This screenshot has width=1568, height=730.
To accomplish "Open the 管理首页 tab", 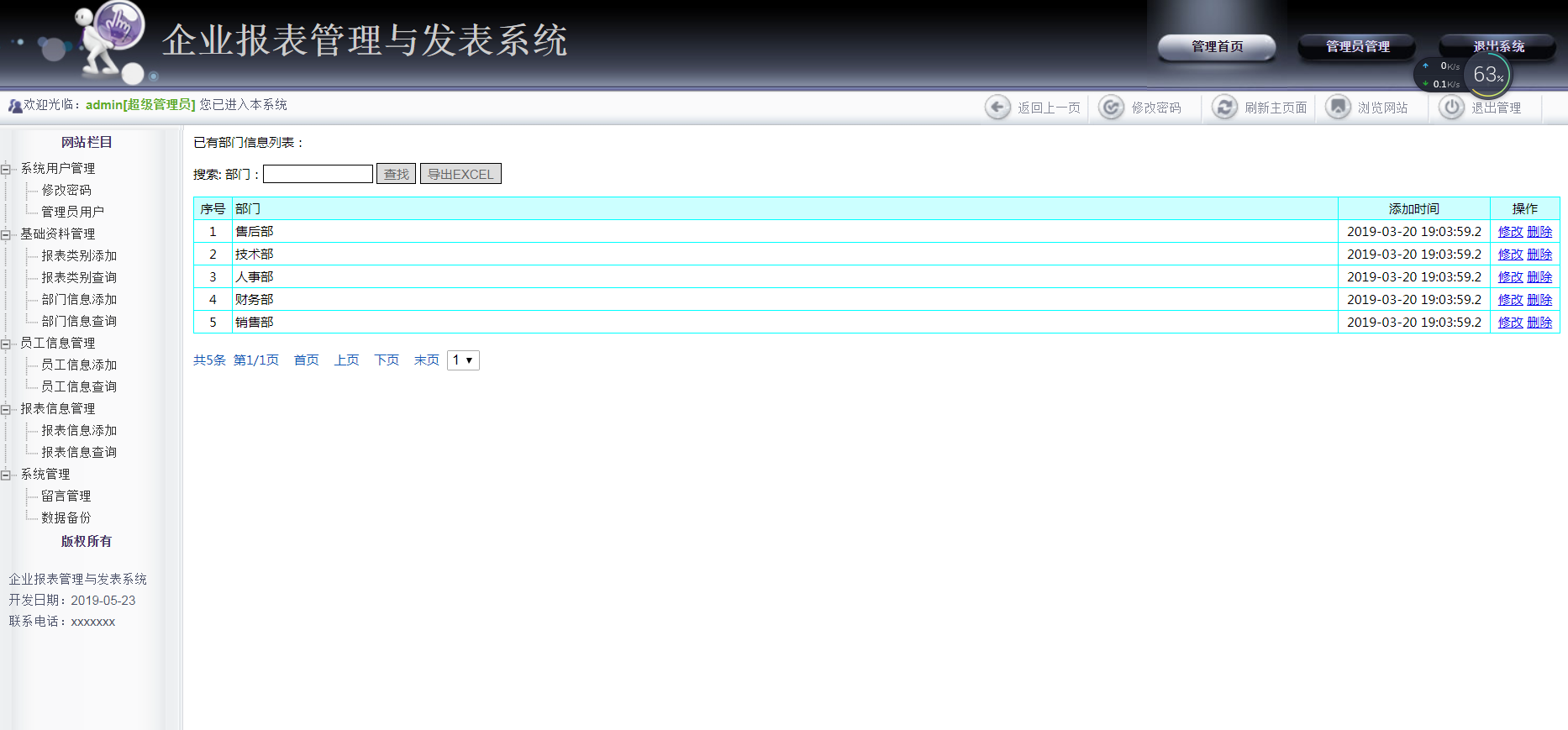I will coord(1217,47).
